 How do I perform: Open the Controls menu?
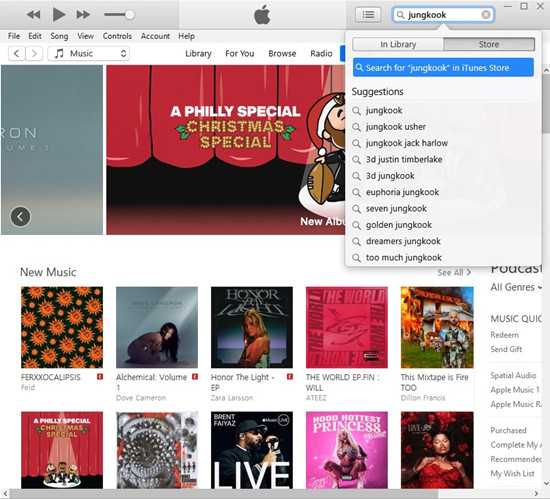[117, 36]
